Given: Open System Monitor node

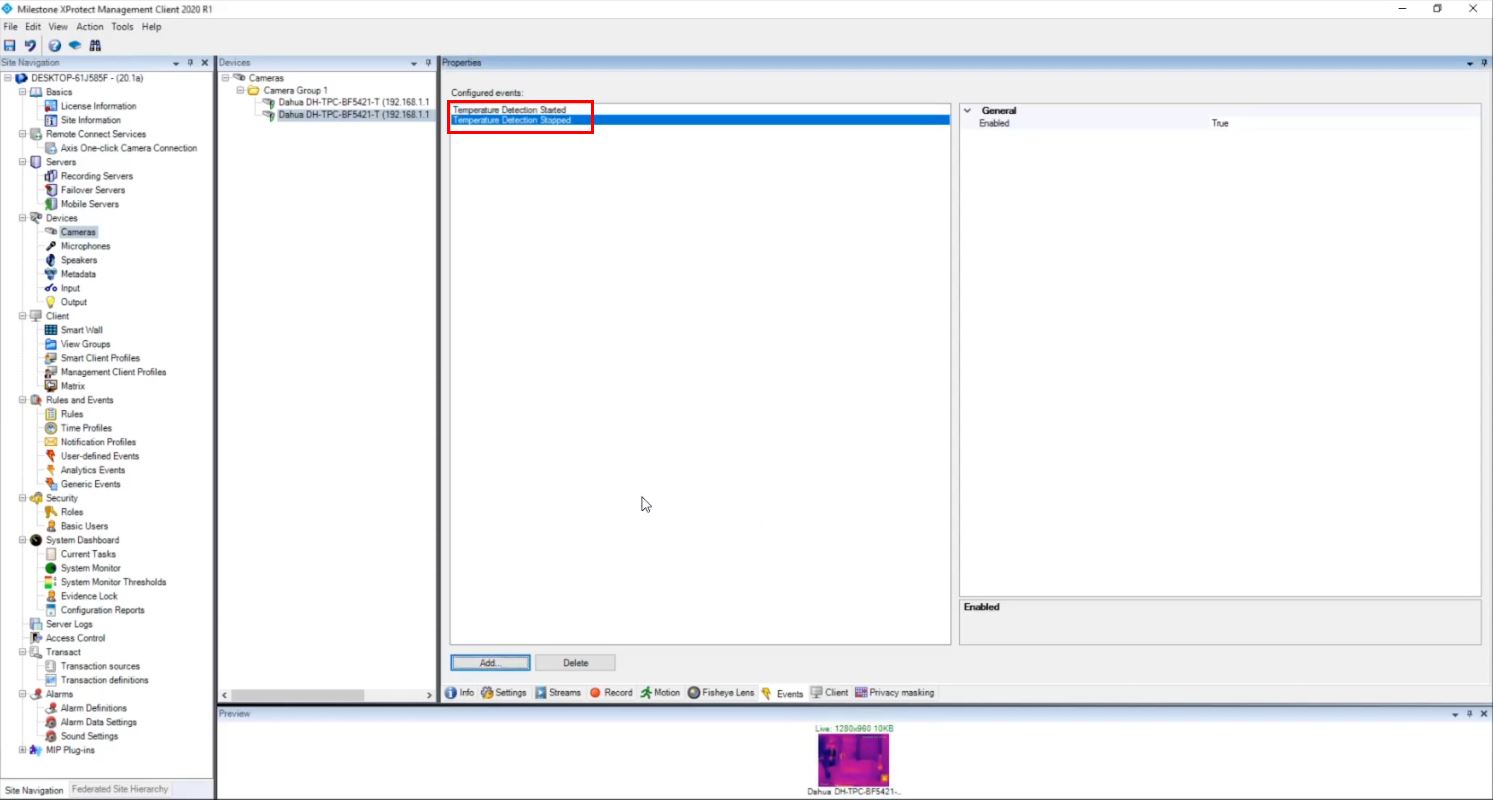Looking at the screenshot, I should click(x=90, y=568).
